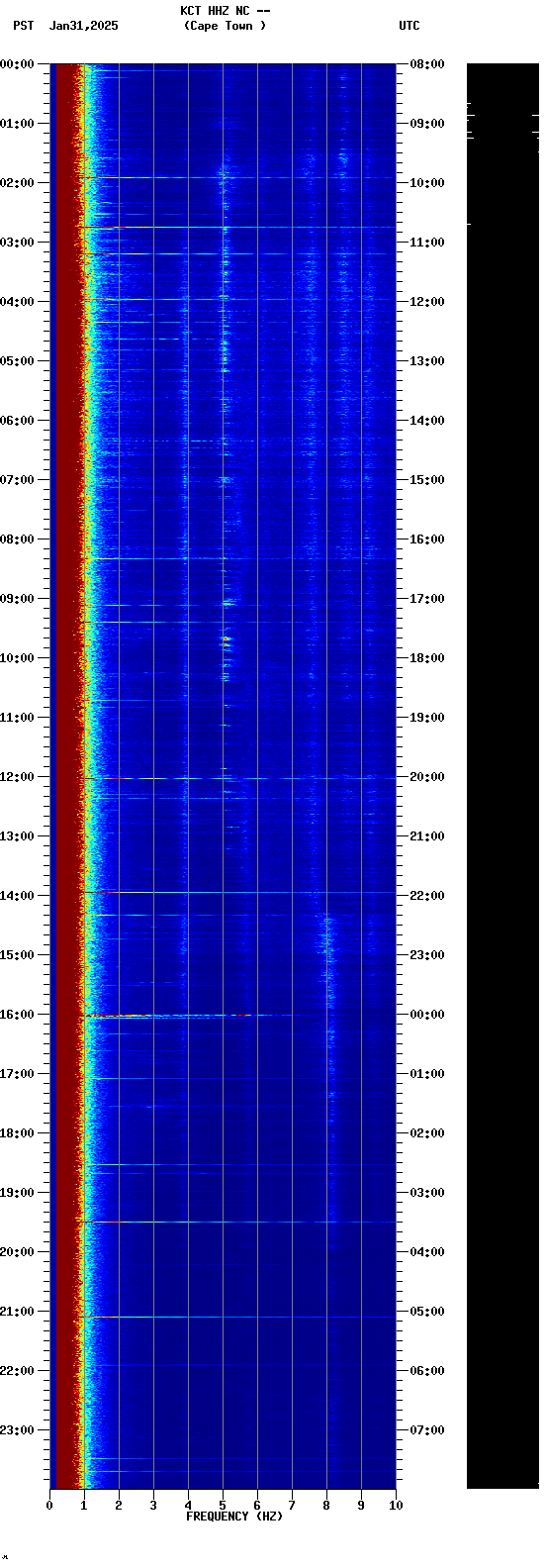Image resolution: width=546 pixels, height=1568 pixels.
Task: Click the UTC '04:00' time label
Action: pos(427,1252)
